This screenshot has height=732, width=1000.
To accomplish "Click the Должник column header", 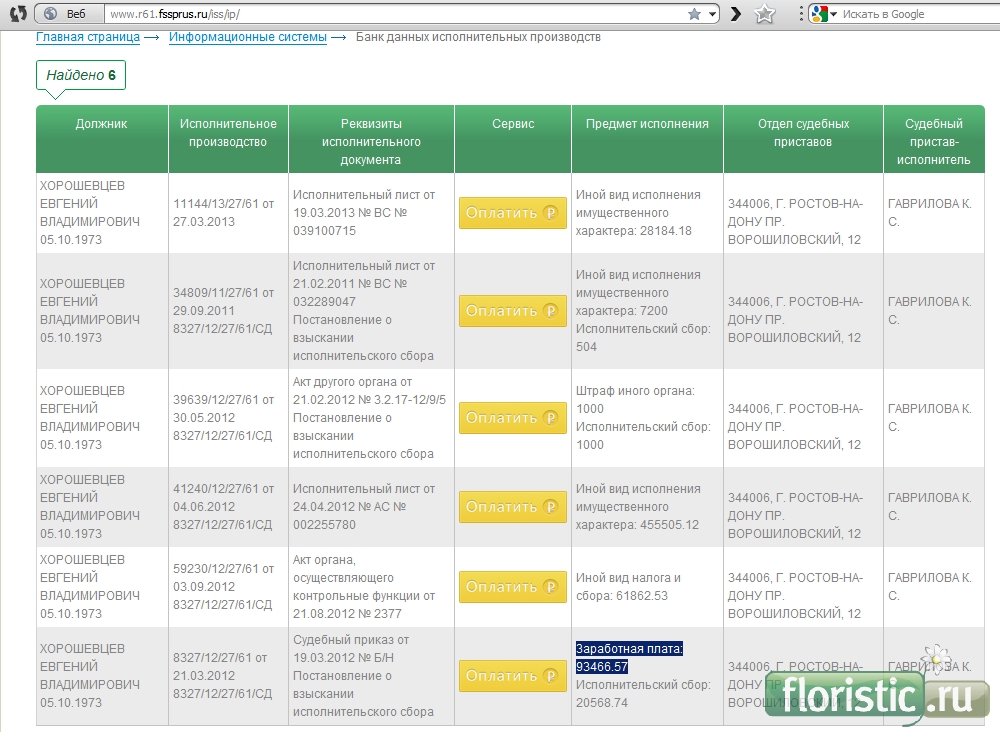I will click(x=101, y=124).
